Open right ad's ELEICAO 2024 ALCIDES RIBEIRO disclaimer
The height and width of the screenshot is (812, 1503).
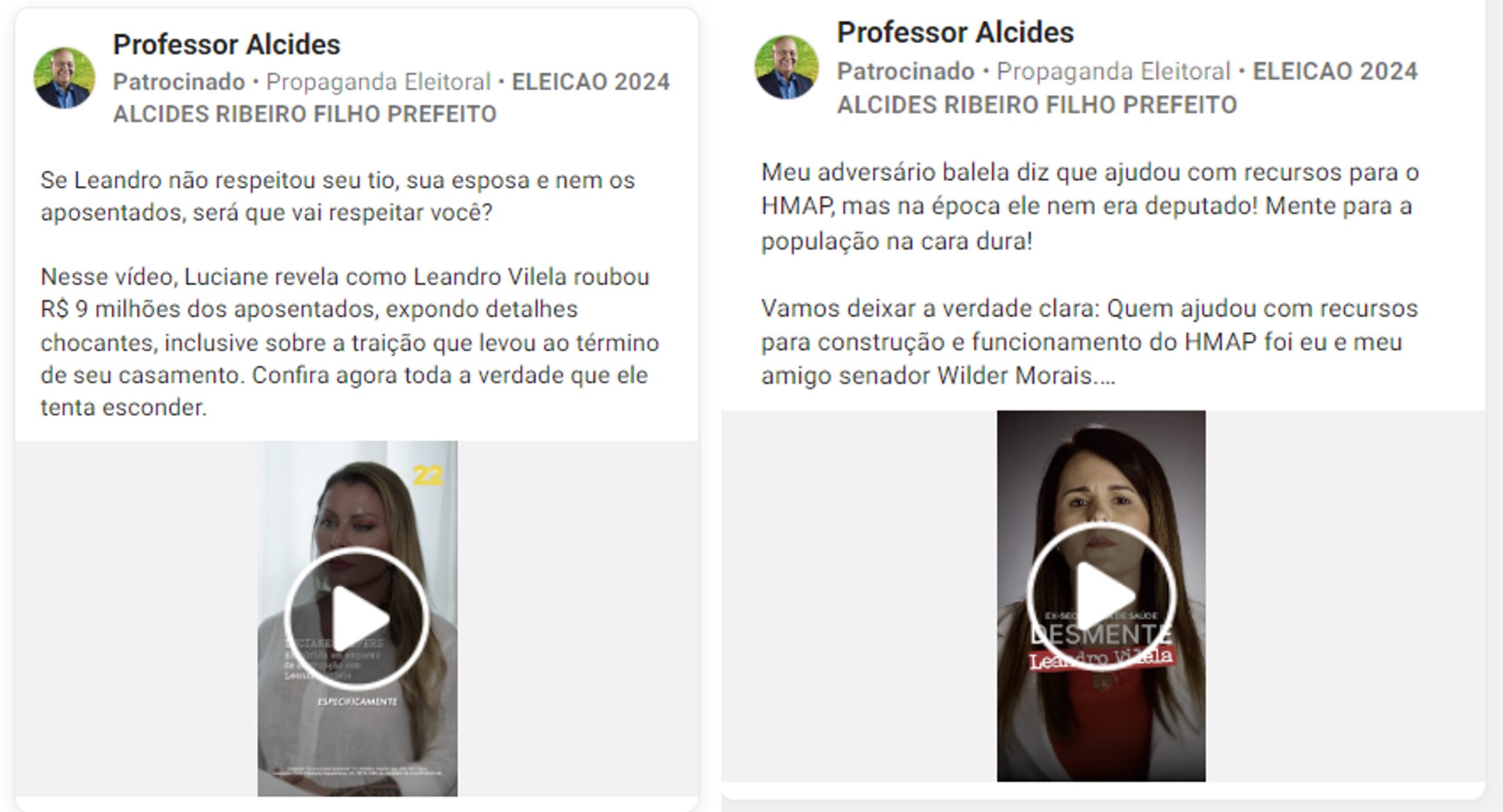(1127, 88)
